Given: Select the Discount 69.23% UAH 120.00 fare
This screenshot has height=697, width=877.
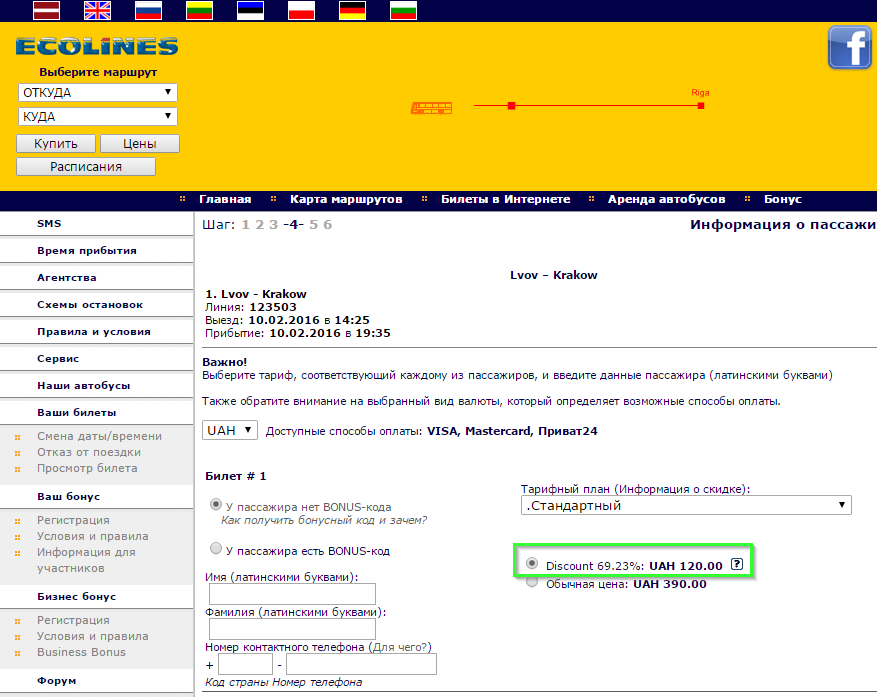Looking at the screenshot, I should pyautogui.click(x=532, y=563).
